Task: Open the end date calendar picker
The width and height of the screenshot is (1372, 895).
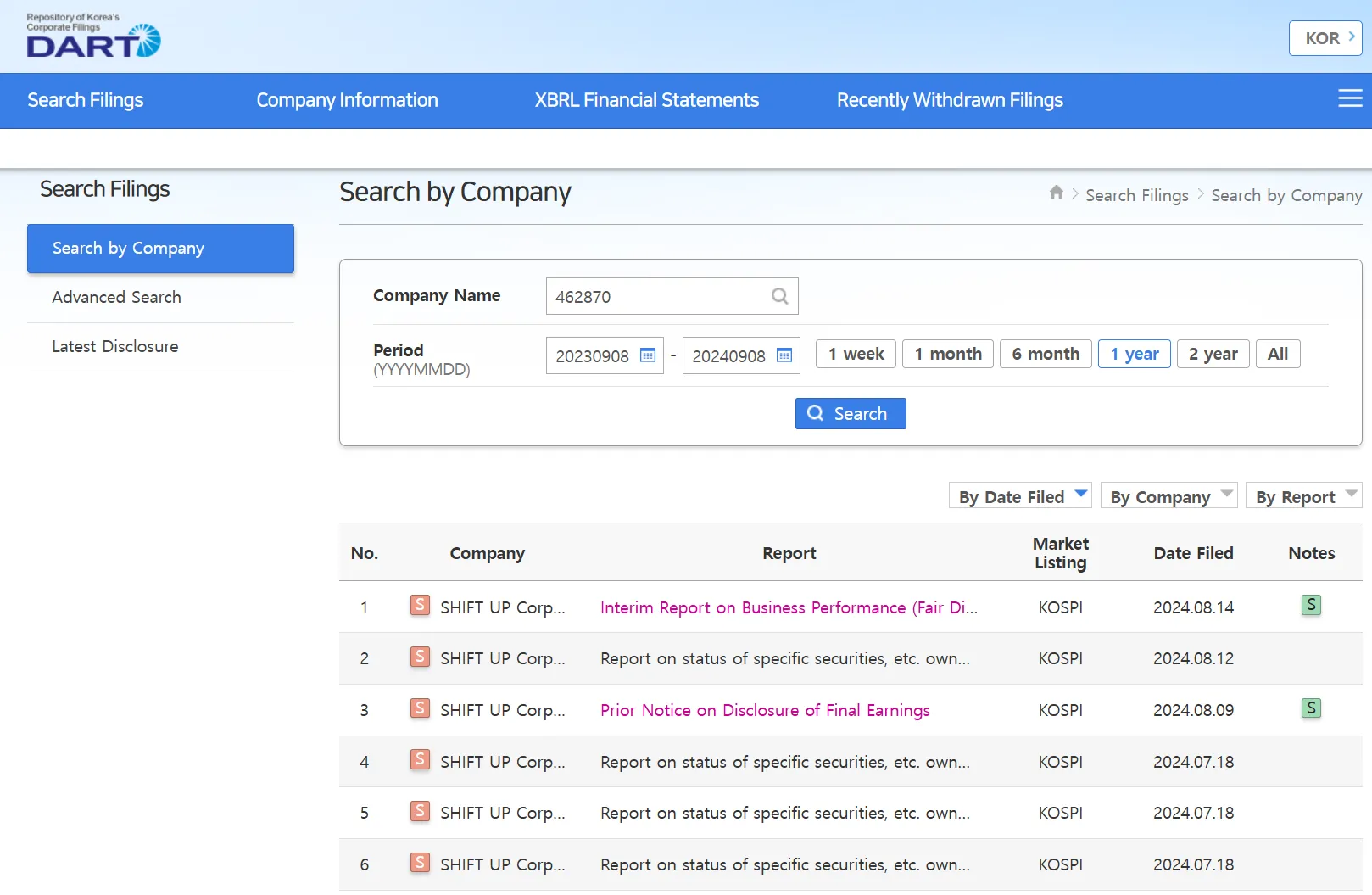Action: 784,355
